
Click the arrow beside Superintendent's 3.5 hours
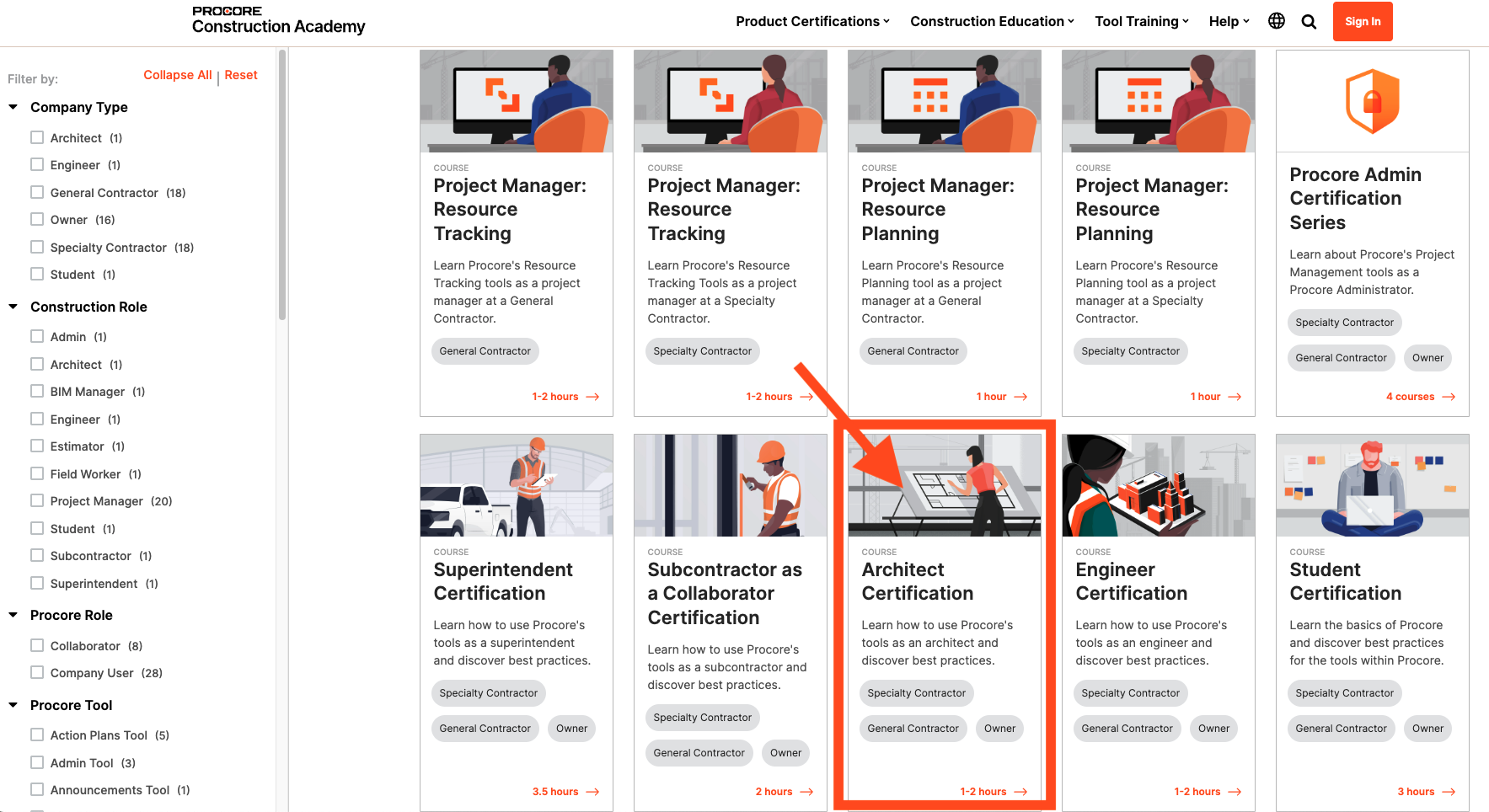[x=592, y=792]
